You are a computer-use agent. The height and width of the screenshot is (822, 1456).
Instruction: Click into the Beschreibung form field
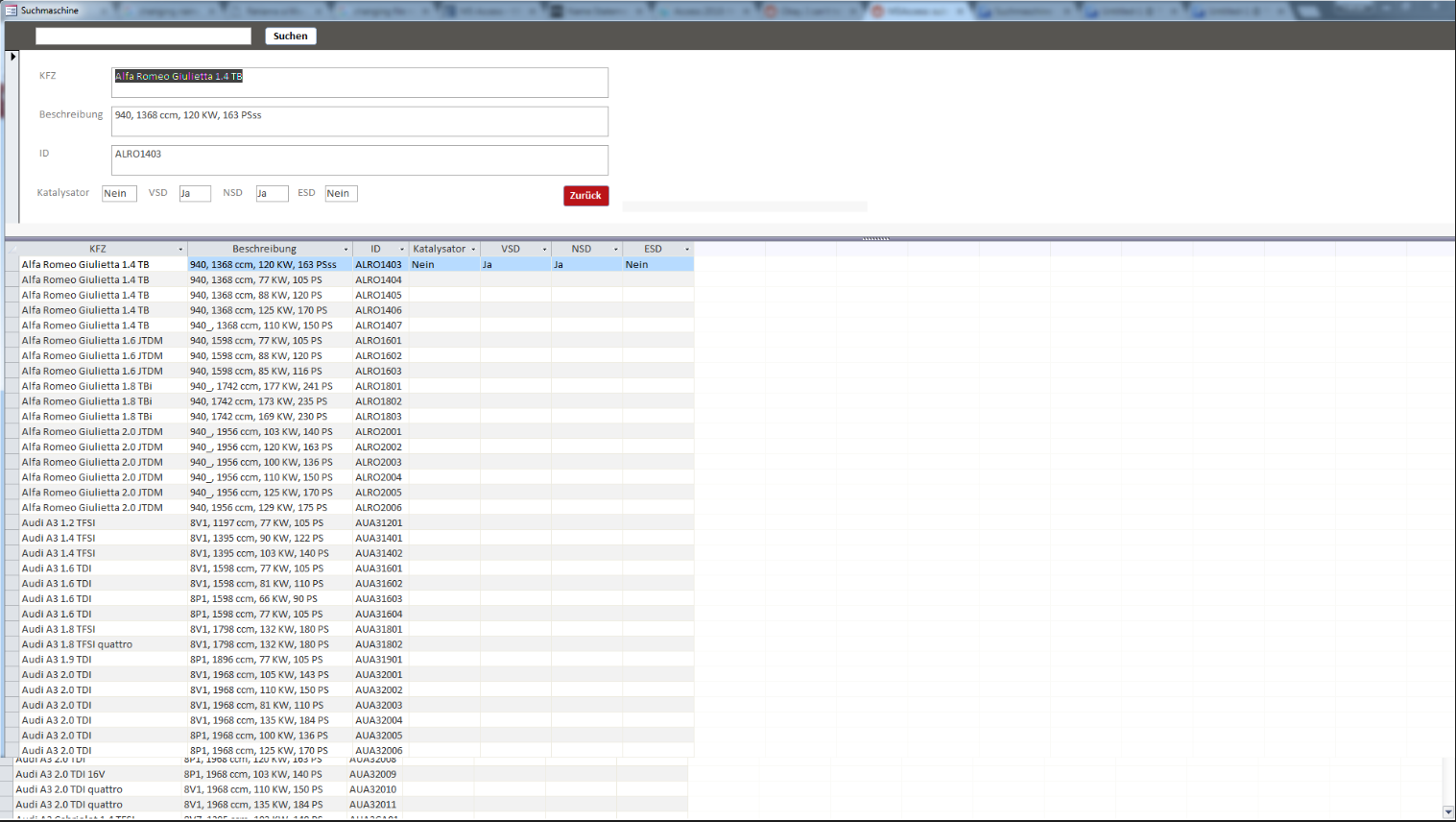360,121
